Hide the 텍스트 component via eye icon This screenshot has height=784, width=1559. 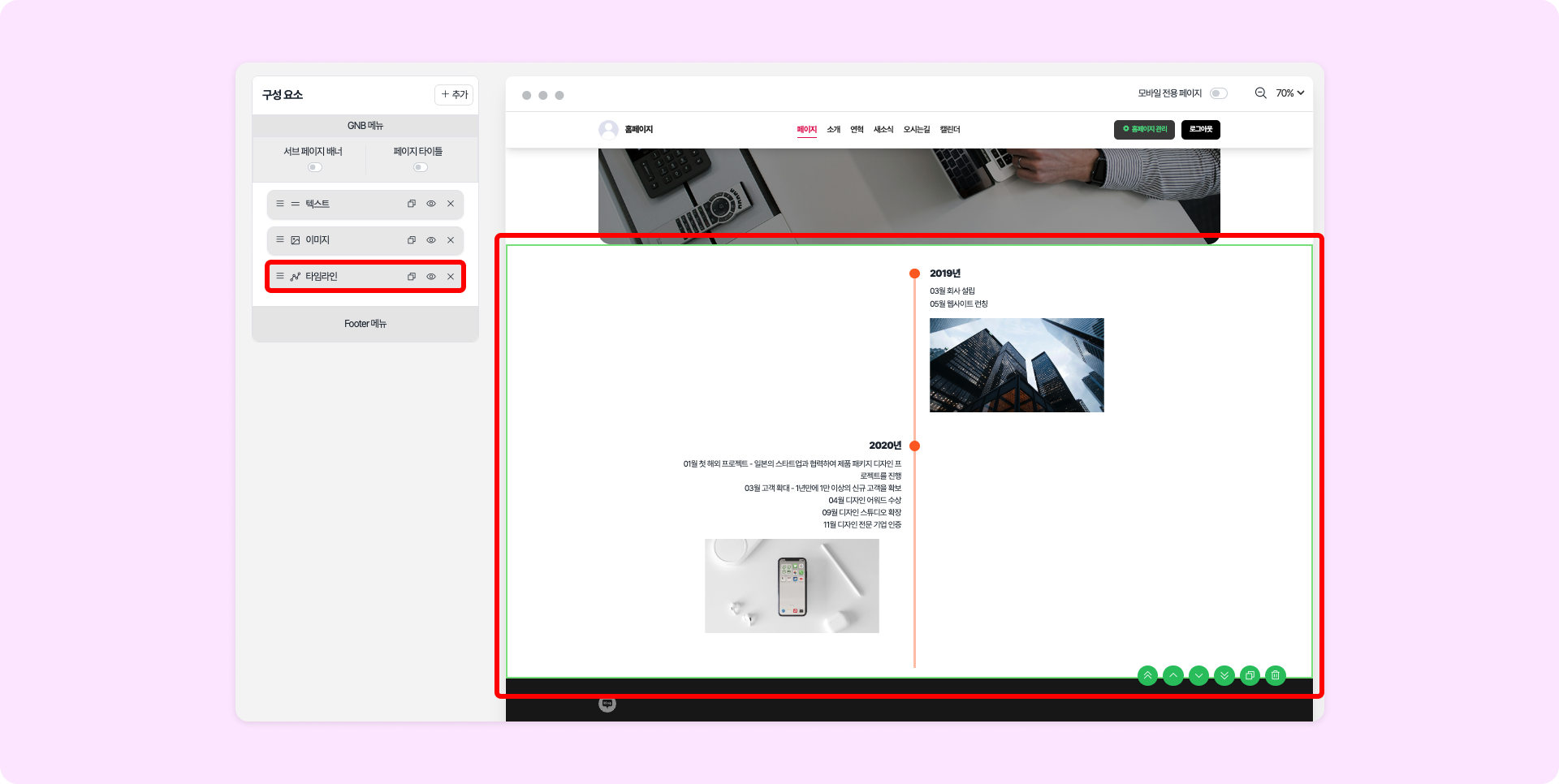point(431,204)
